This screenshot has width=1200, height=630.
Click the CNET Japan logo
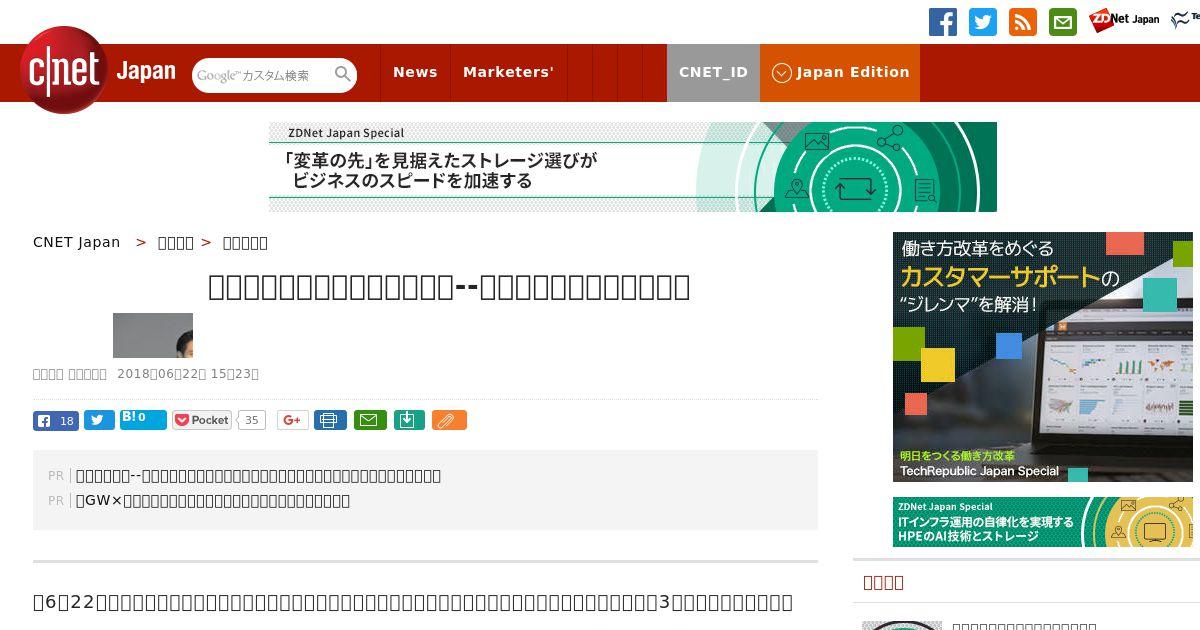pyautogui.click(x=98, y=71)
